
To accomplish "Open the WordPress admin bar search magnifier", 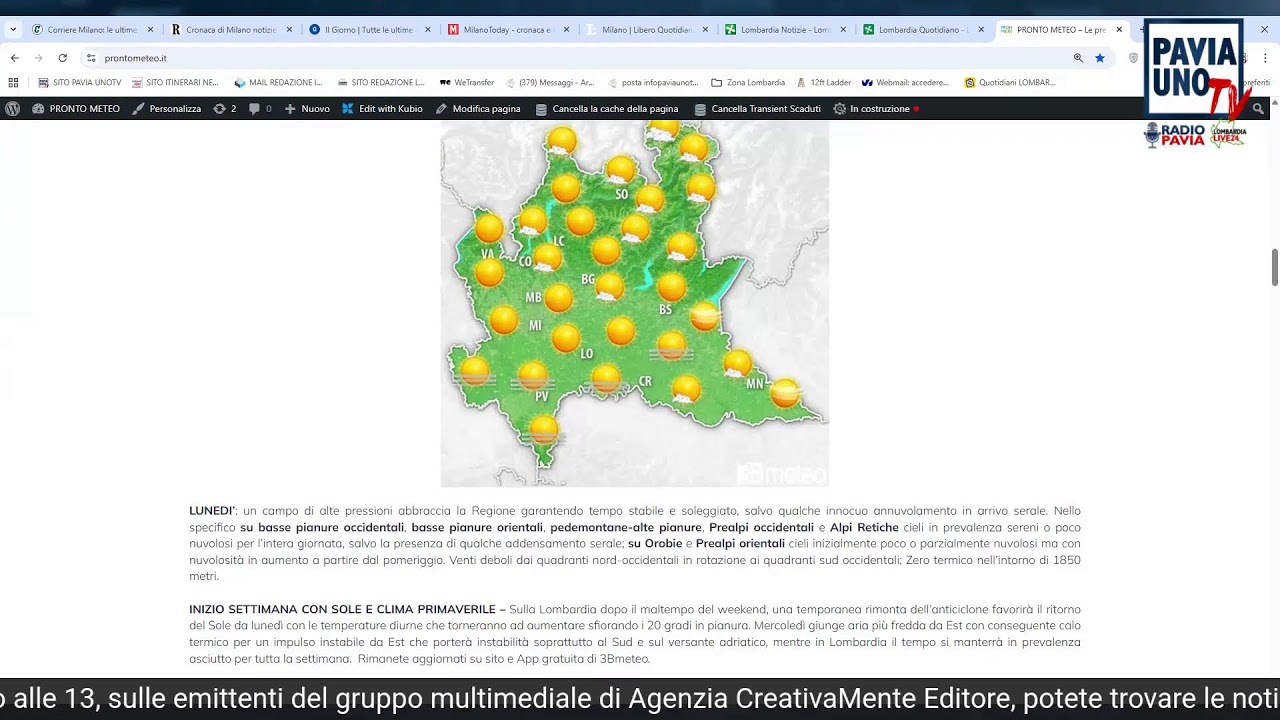I will [x=1258, y=108].
